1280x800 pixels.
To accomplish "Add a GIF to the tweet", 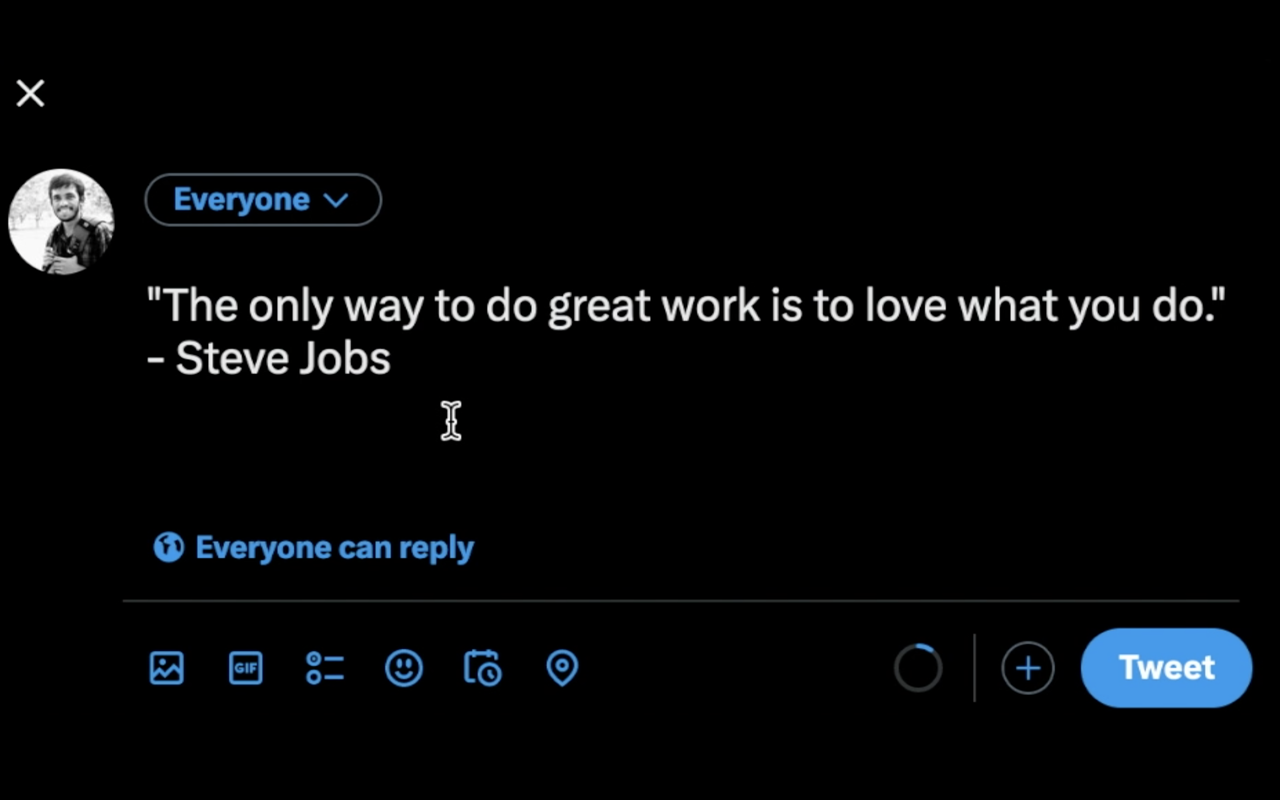I will click(246, 667).
